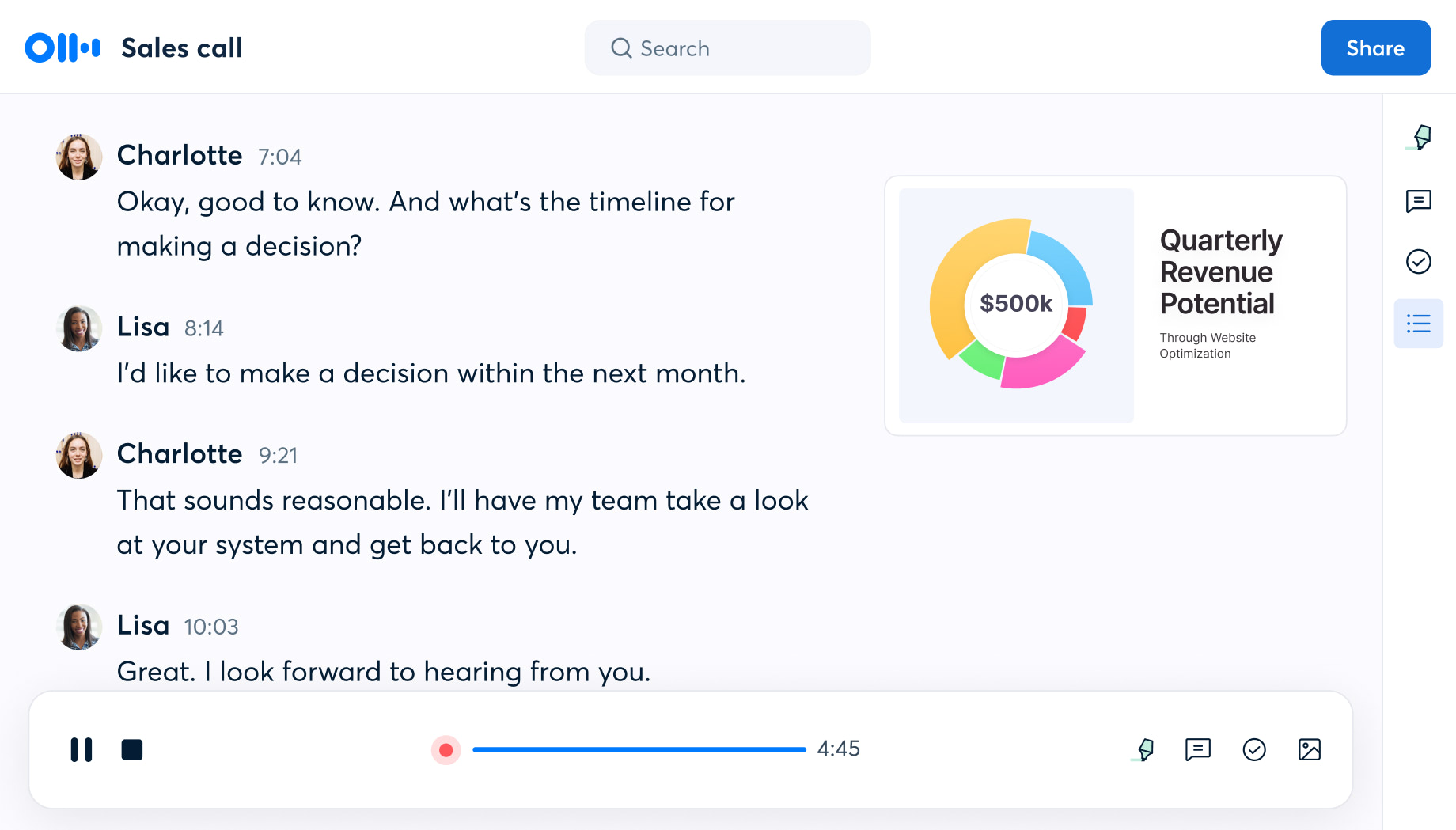Image resolution: width=1456 pixels, height=830 pixels.
Task: Click the blue recording progress bar
Action: point(639,749)
